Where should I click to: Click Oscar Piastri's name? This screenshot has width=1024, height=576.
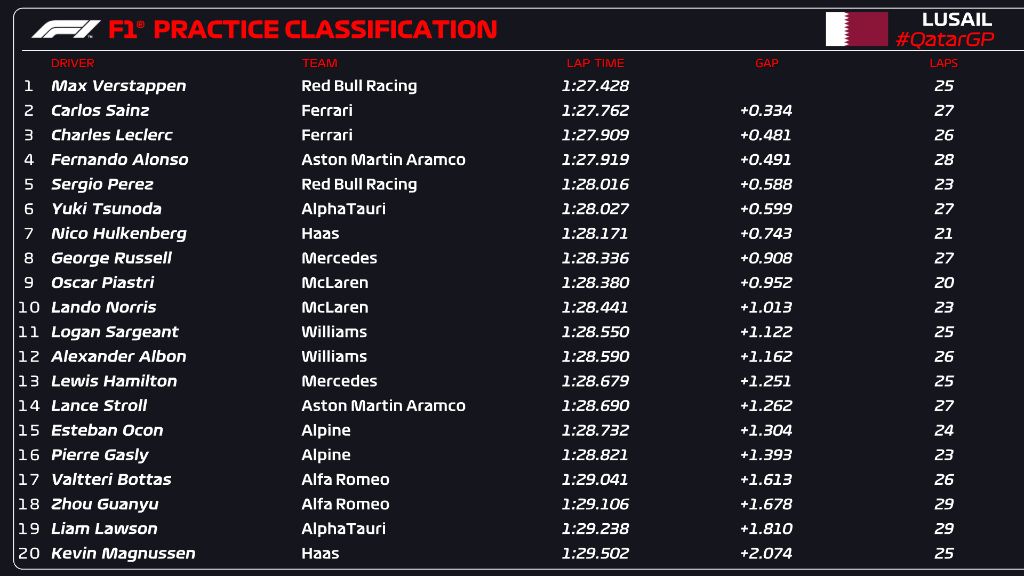pos(102,283)
